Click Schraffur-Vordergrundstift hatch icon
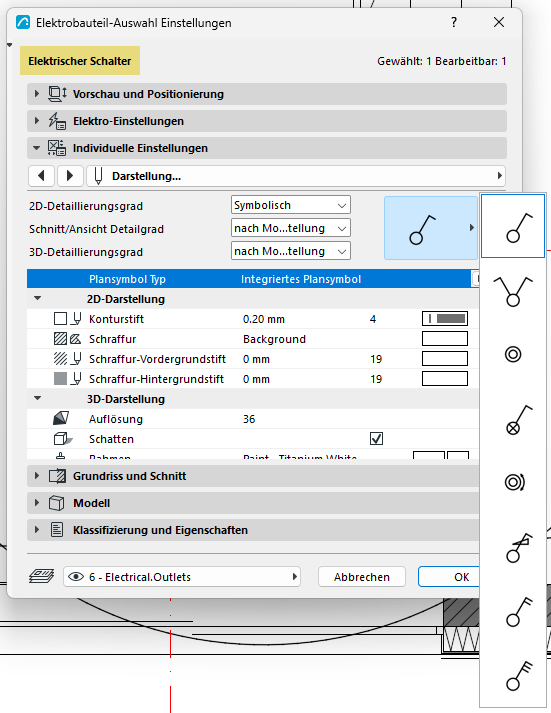 point(60,359)
